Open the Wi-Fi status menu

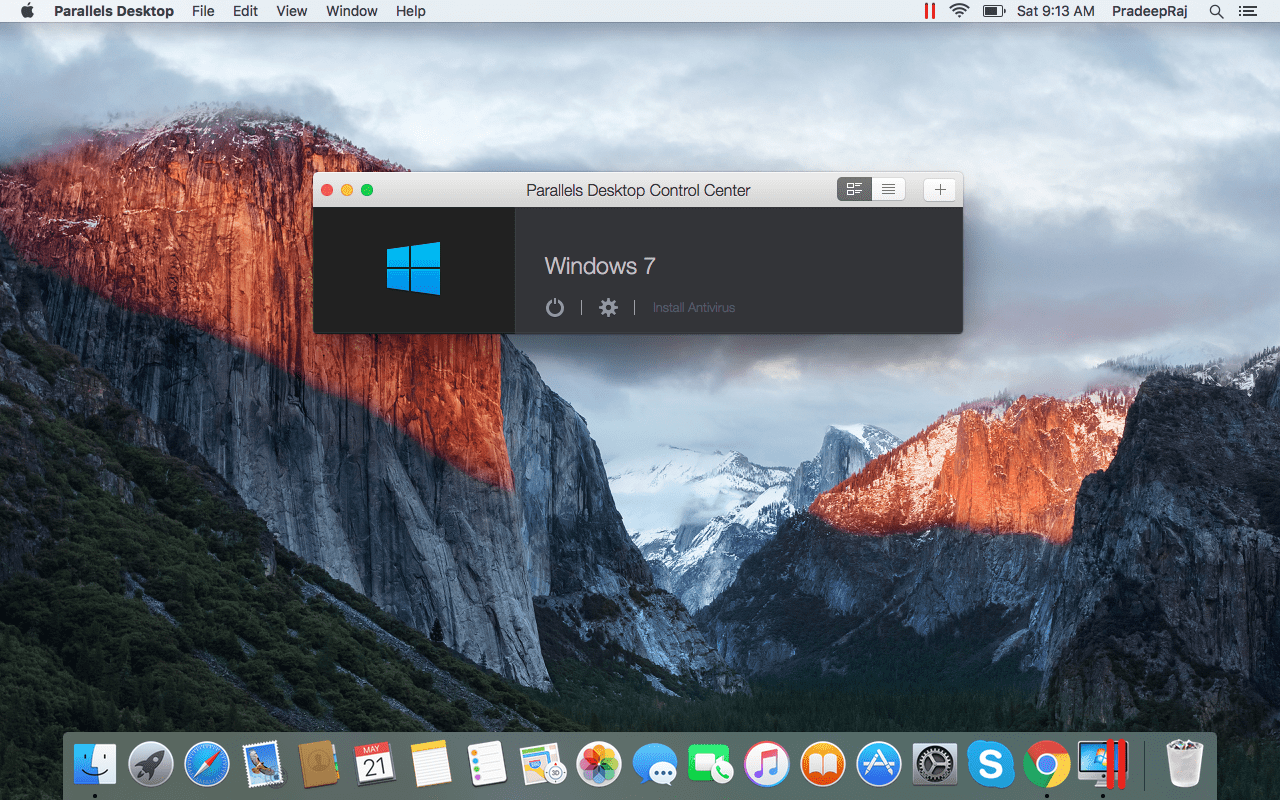[x=960, y=11]
